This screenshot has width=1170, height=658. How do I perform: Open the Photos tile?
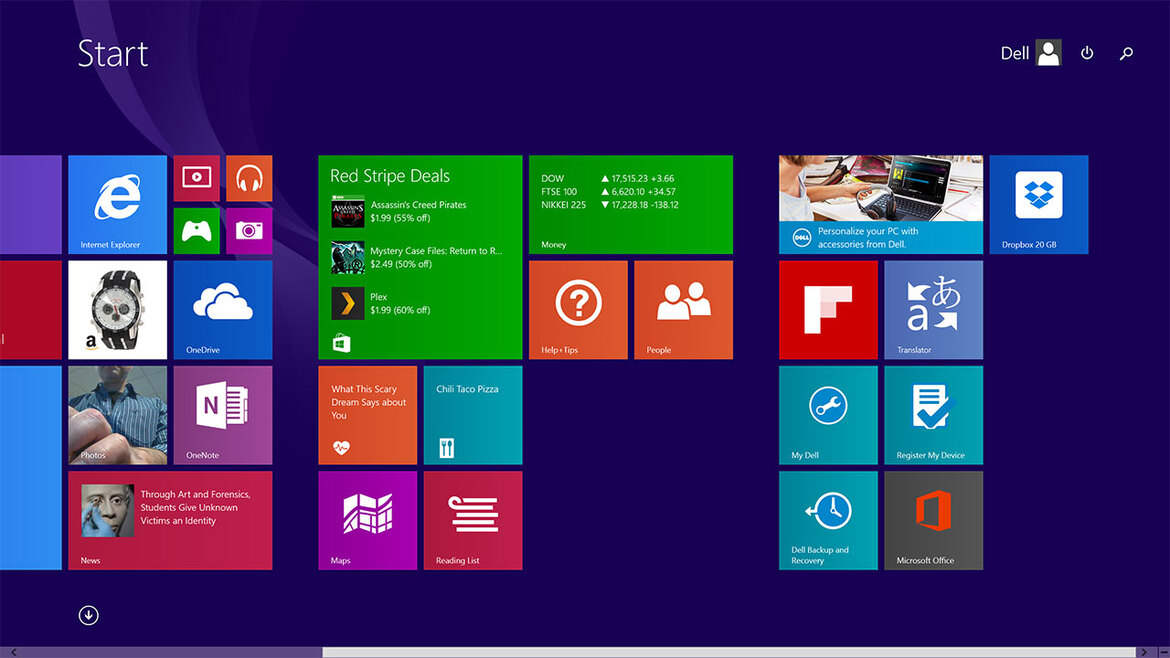coord(117,415)
